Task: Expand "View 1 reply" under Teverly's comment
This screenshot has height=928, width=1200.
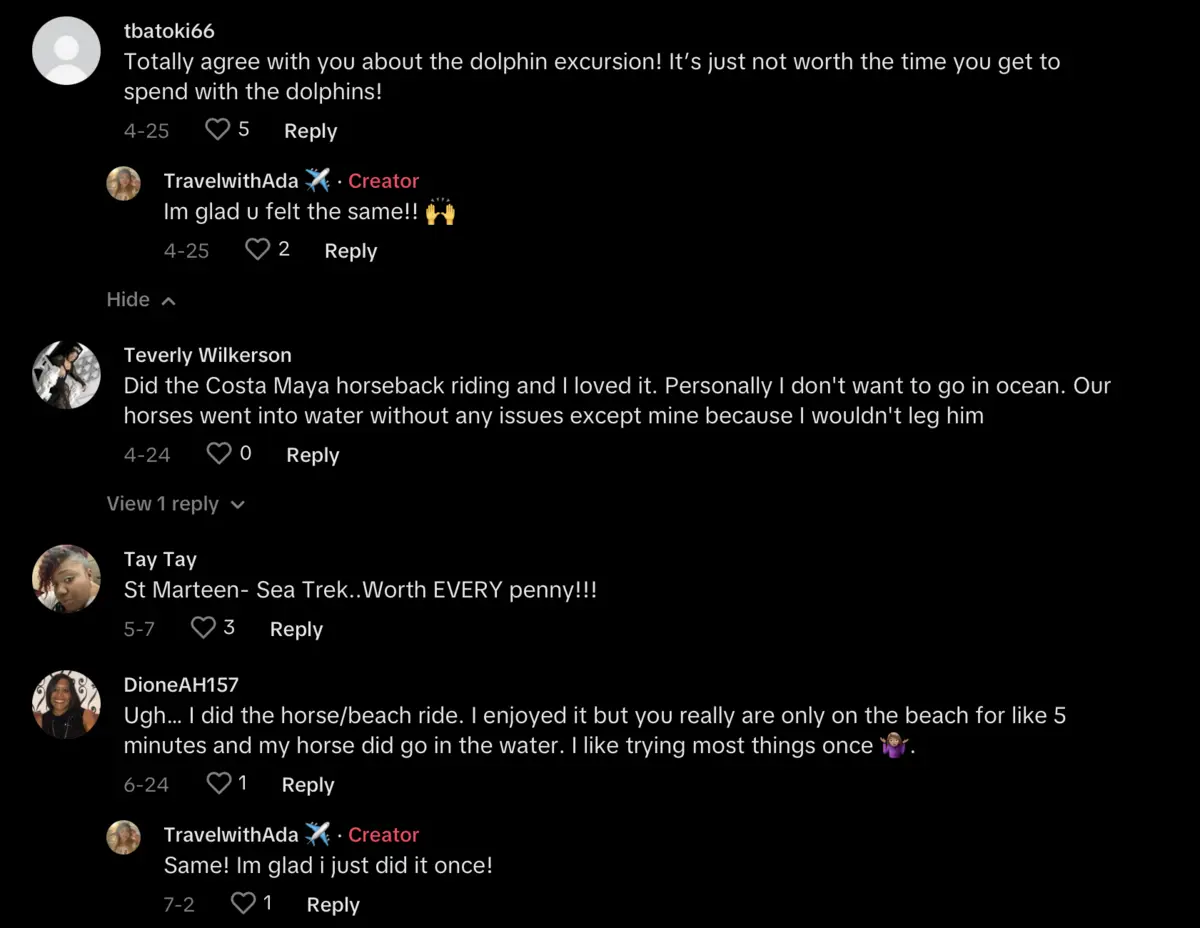Action: click(x=175, y=504)
